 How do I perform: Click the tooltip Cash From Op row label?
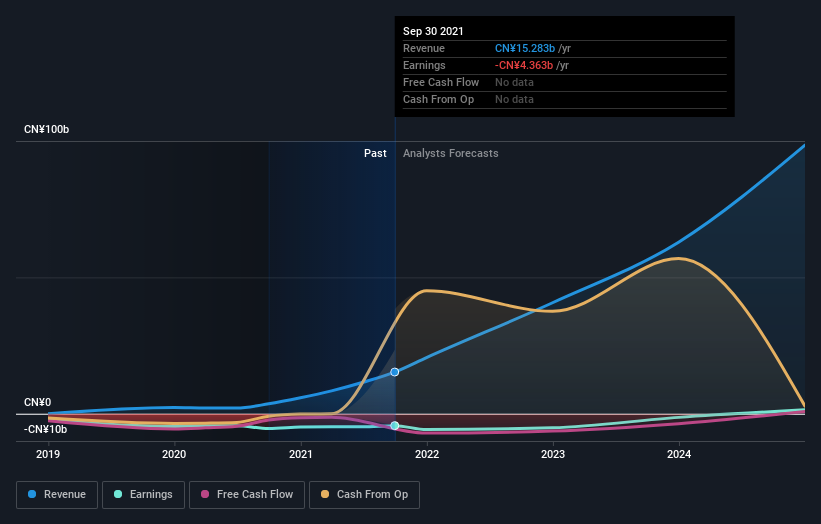point(438,99)
